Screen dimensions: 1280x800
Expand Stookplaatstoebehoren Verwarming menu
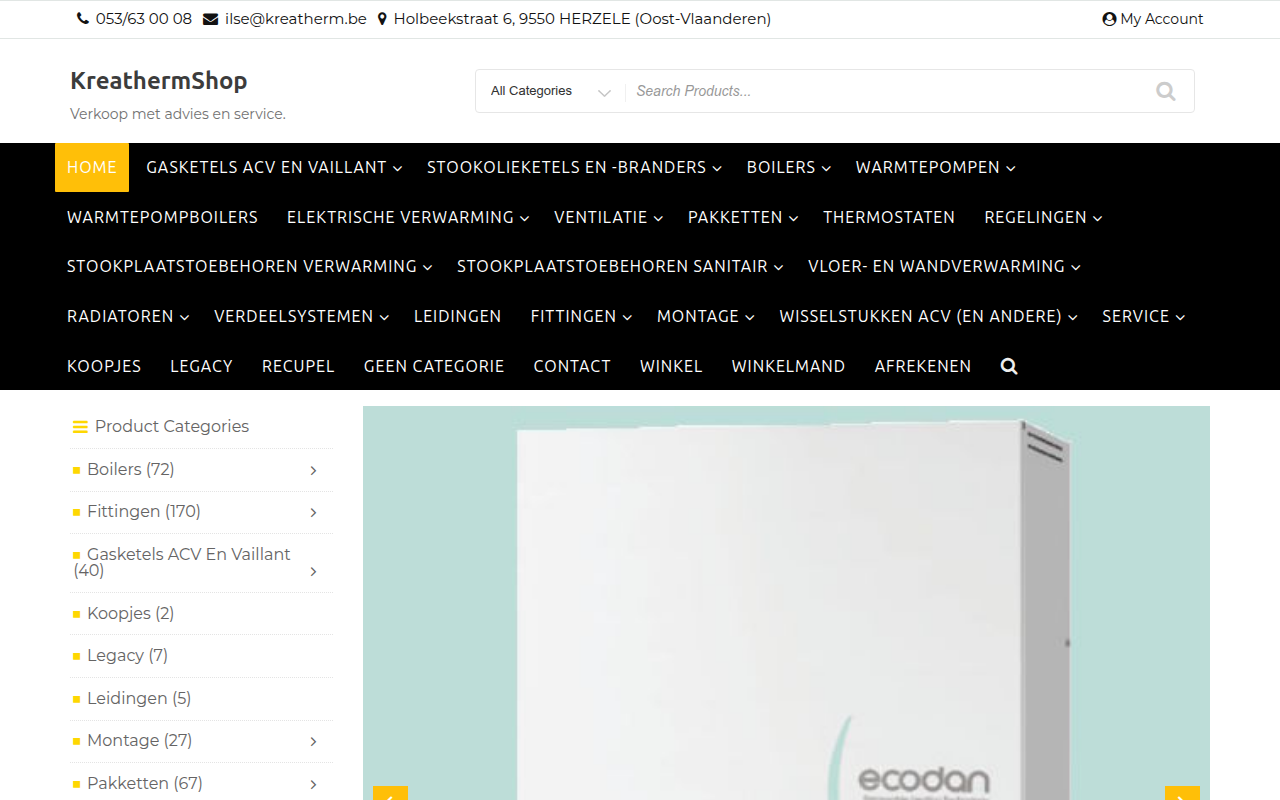(250, 266)
